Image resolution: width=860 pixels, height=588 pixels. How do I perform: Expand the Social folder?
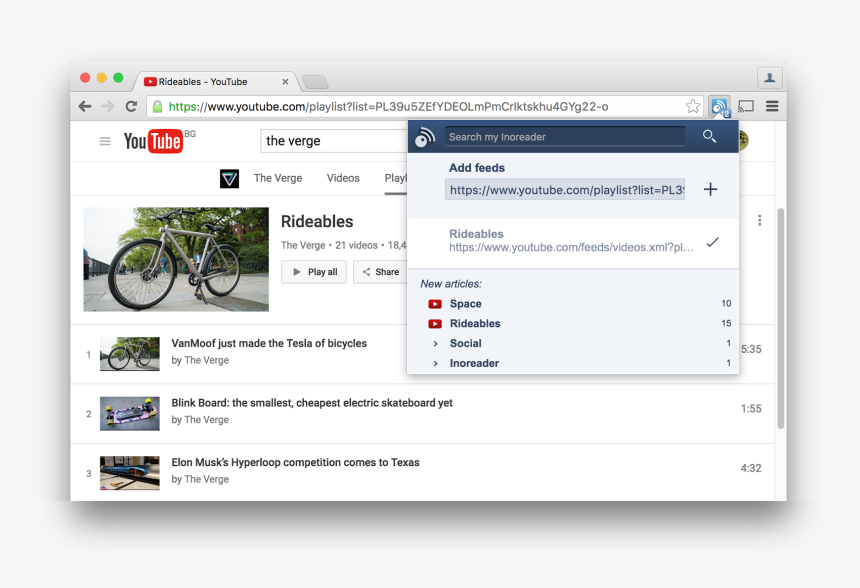(x=435, y=344)
